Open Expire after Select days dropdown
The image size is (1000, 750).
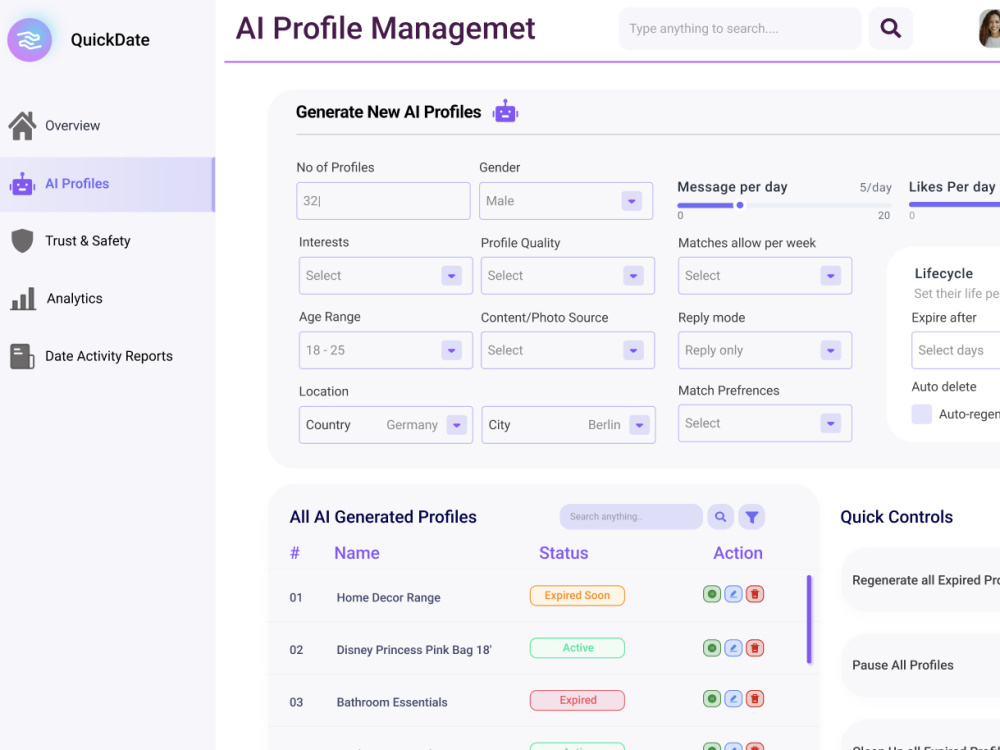click(955, 350)
